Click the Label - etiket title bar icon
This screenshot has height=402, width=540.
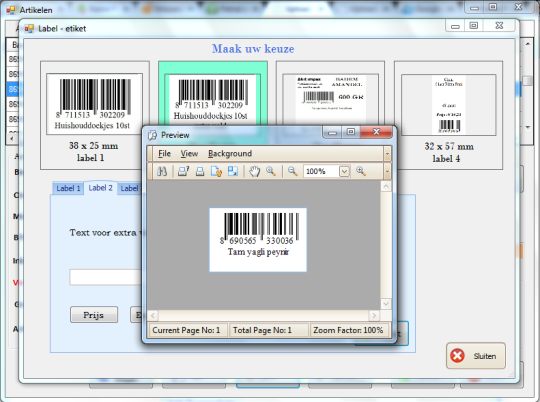tap(29, 29)
